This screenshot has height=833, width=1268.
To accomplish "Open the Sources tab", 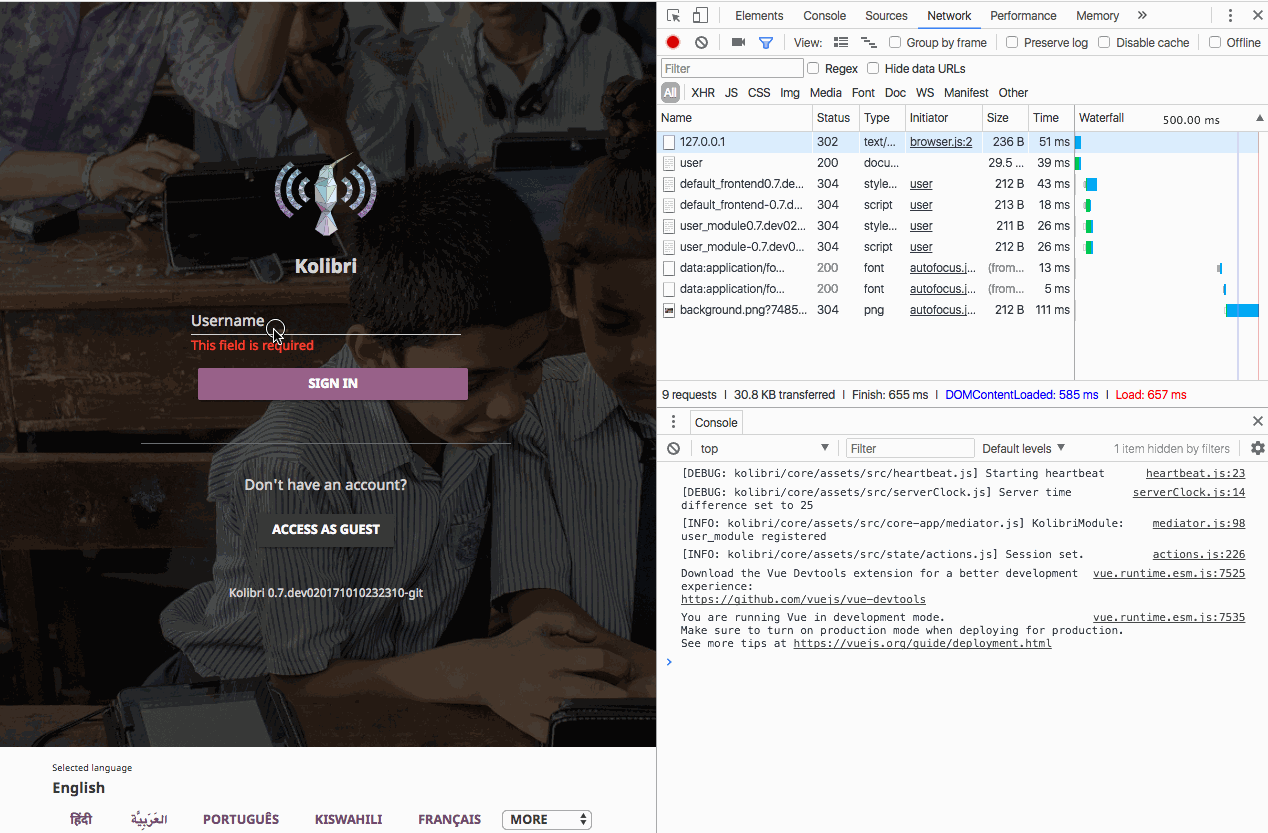I will point(886,15).
